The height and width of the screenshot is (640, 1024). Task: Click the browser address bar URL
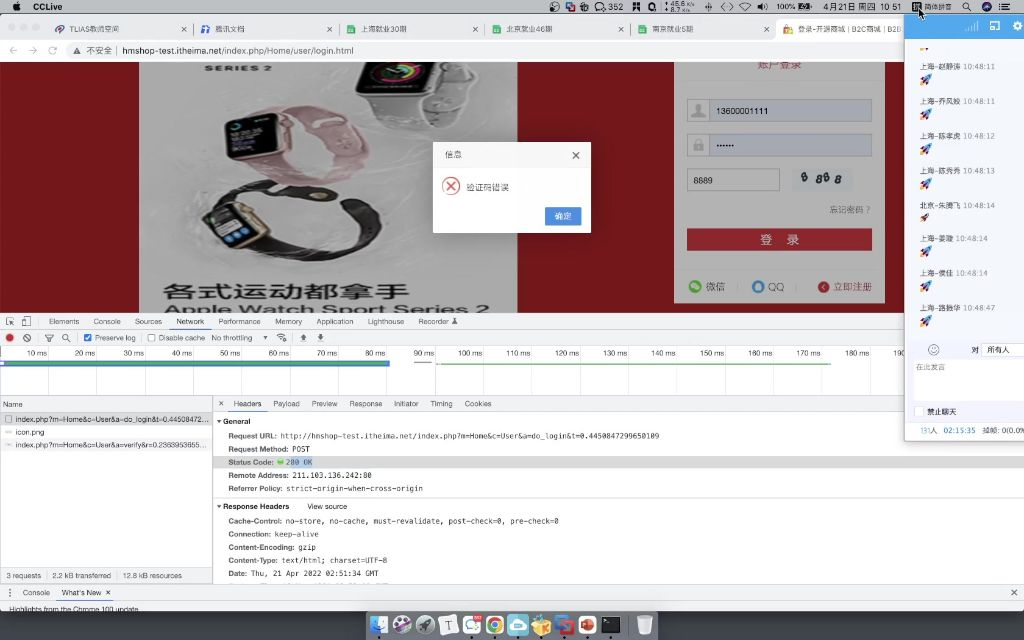click(238, 50)
